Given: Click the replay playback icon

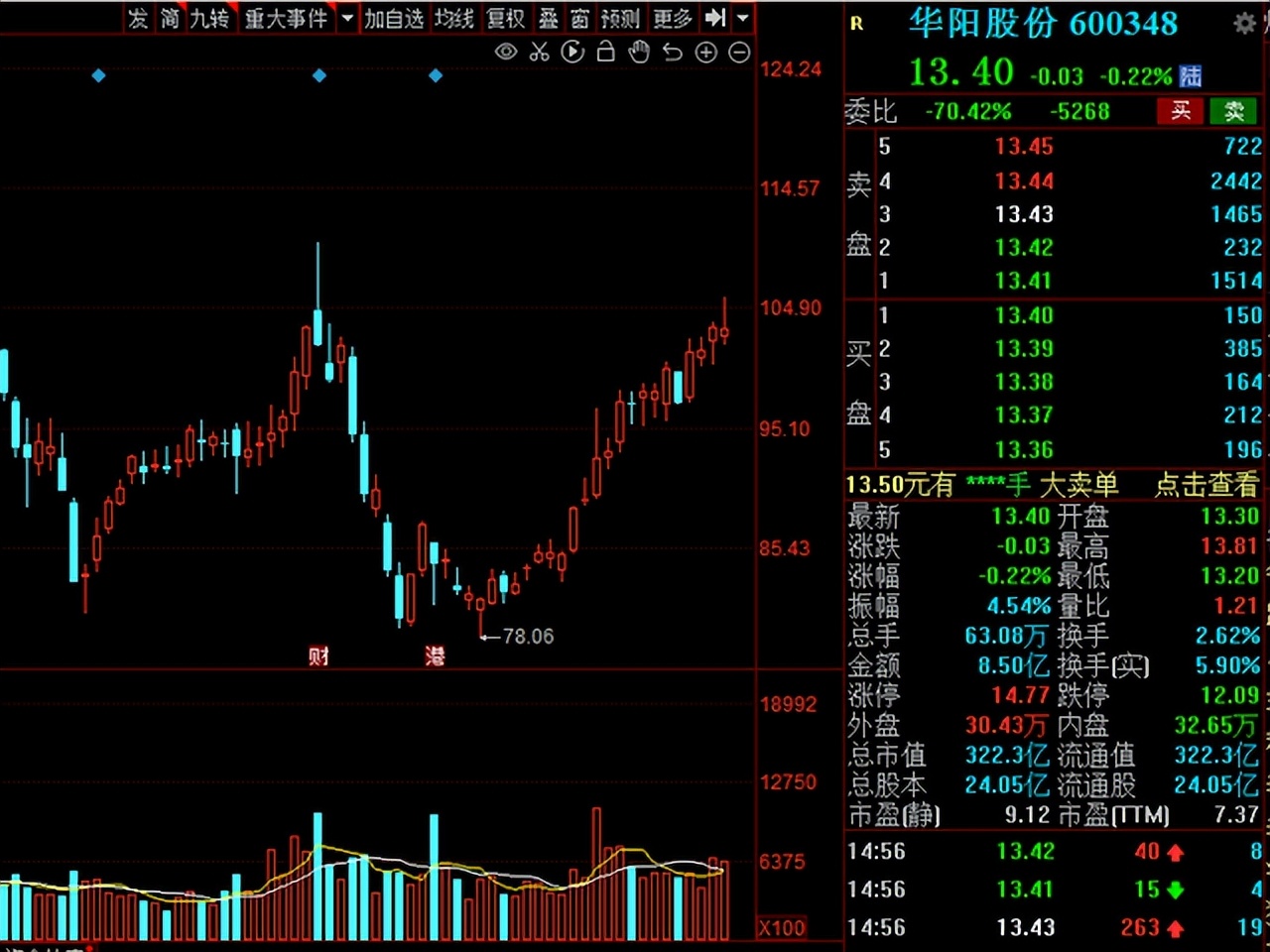Looking at the screenshot, I should pyautogui.click(x=572, y=52).
